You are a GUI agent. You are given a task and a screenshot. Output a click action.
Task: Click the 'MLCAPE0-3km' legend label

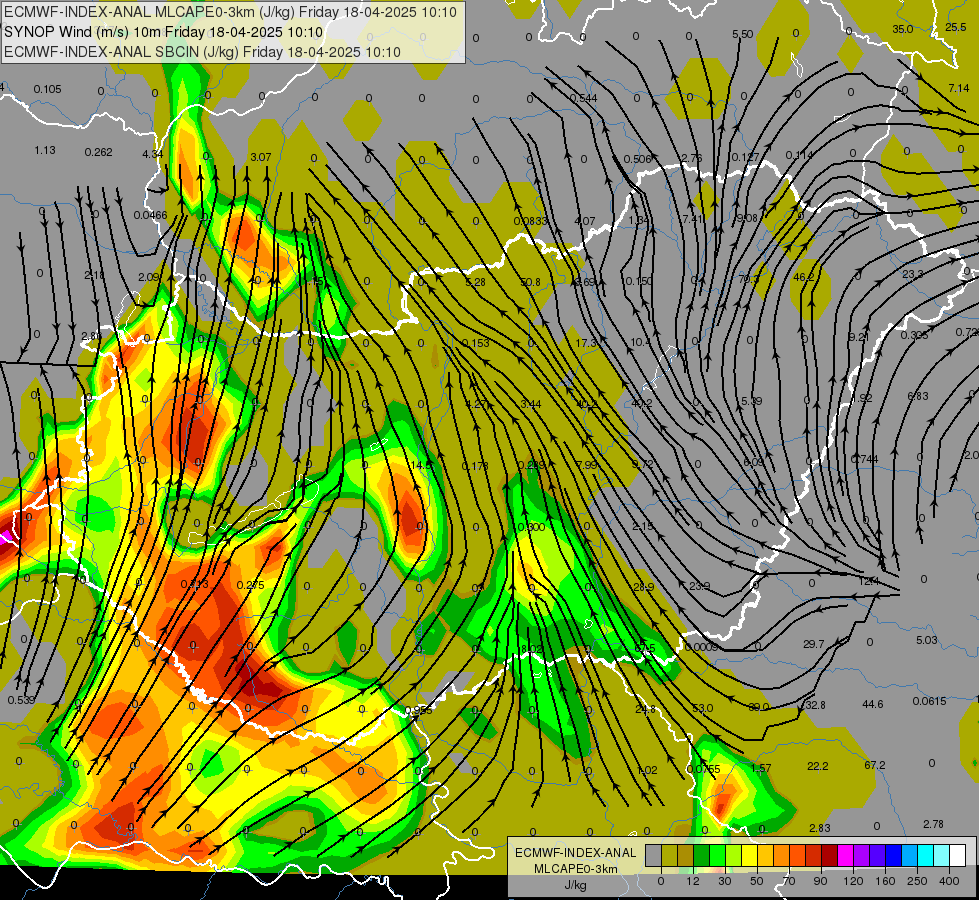(575, 869)
